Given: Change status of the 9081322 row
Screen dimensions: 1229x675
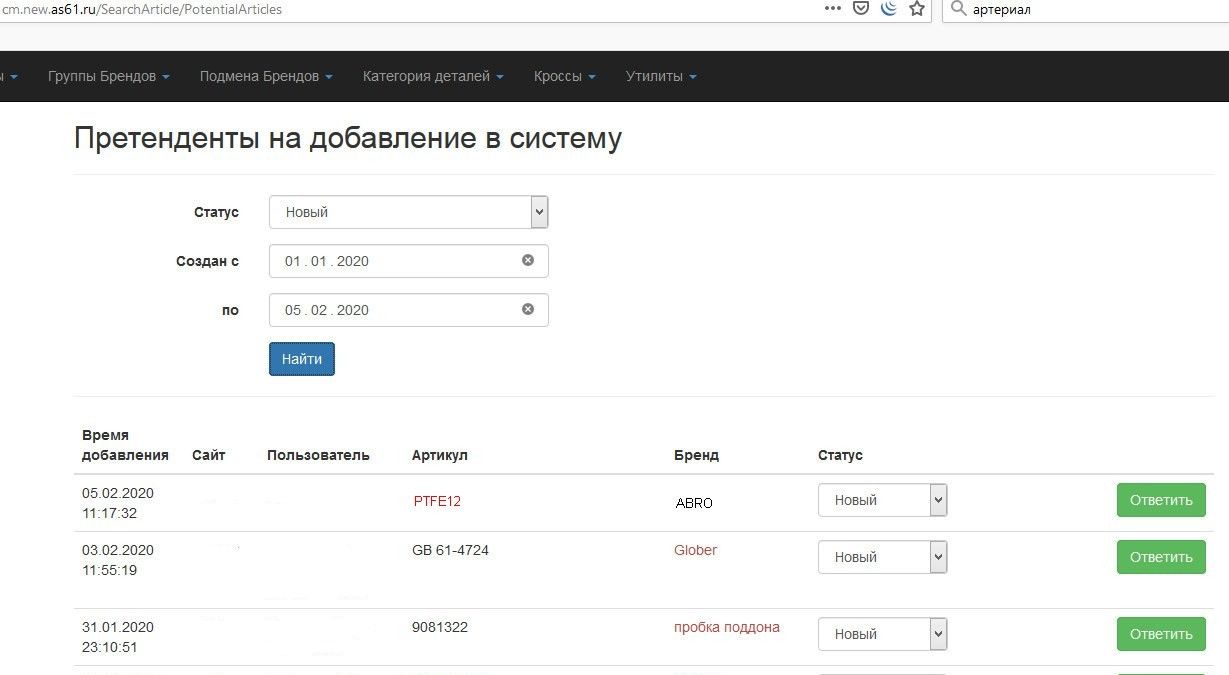Looking at the screenshot, I should pos(882,634).
